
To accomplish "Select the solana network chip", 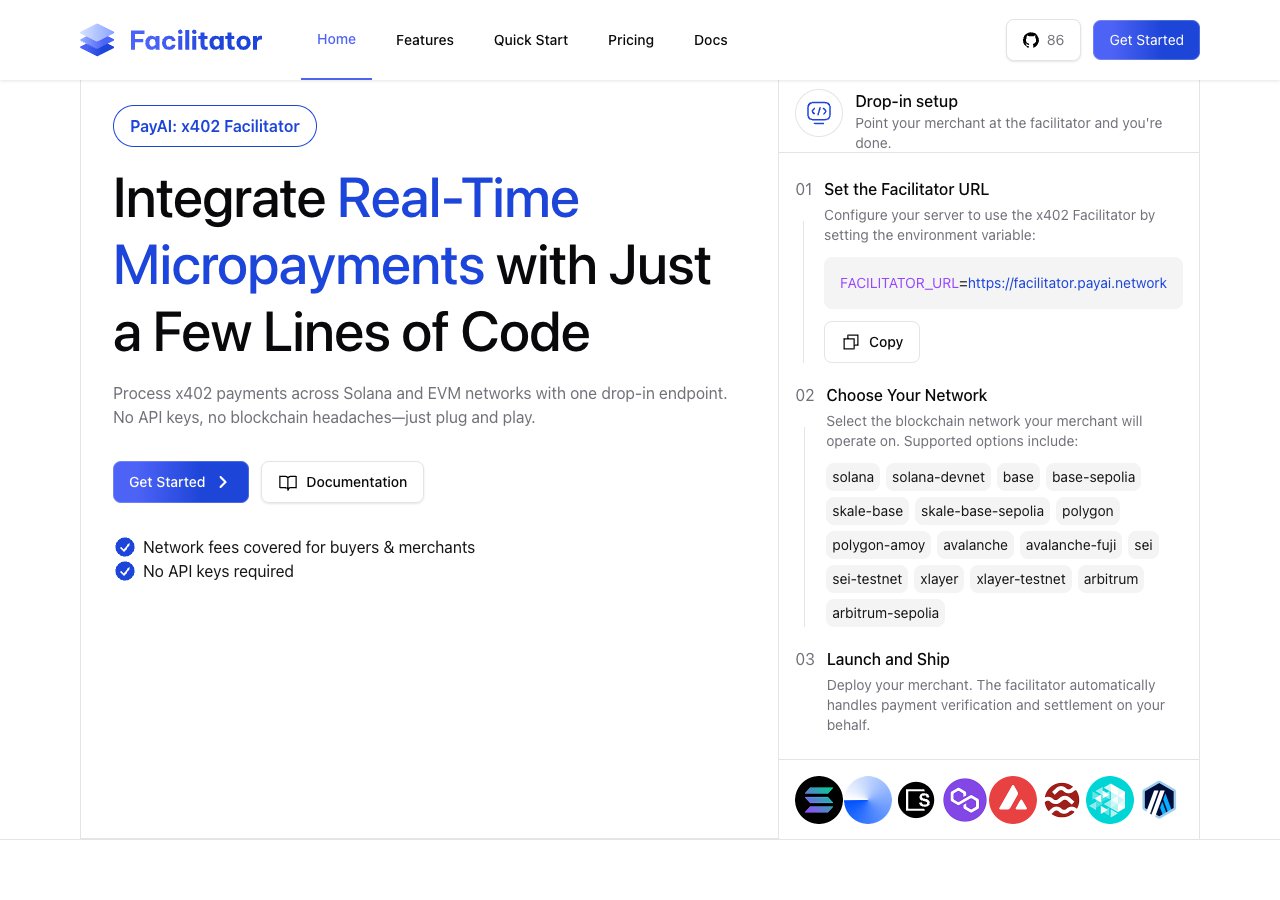I will 853,477.
